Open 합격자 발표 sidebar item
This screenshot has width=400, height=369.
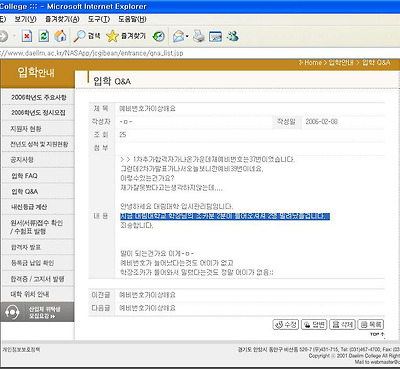26,247
